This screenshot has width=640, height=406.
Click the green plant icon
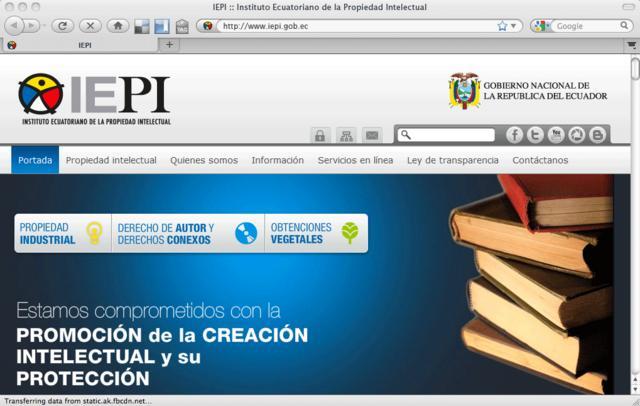pyautogui.click(x=350, y=233)
